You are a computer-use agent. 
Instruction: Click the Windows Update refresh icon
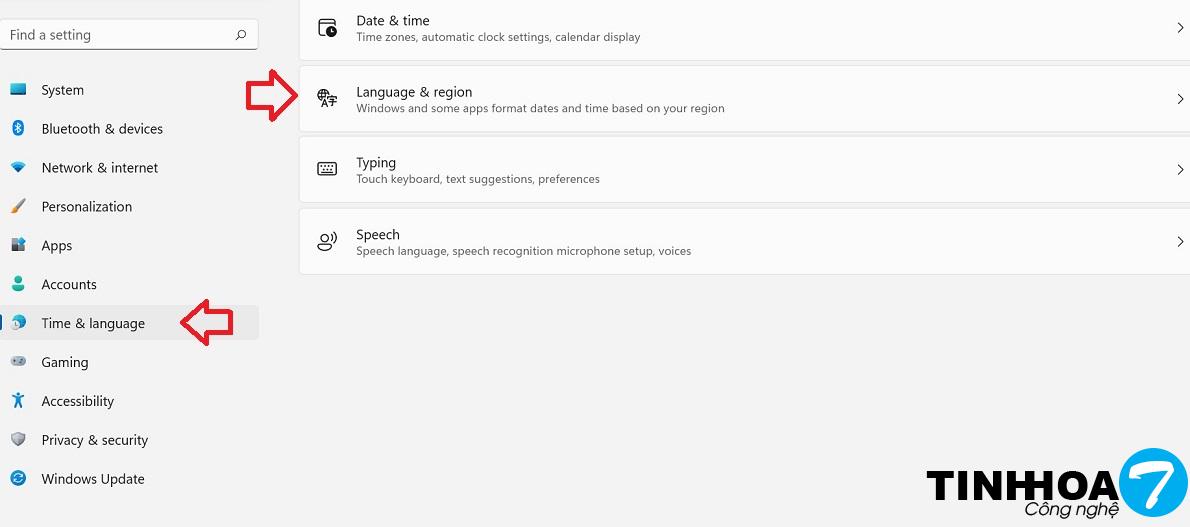coord(18,479)
